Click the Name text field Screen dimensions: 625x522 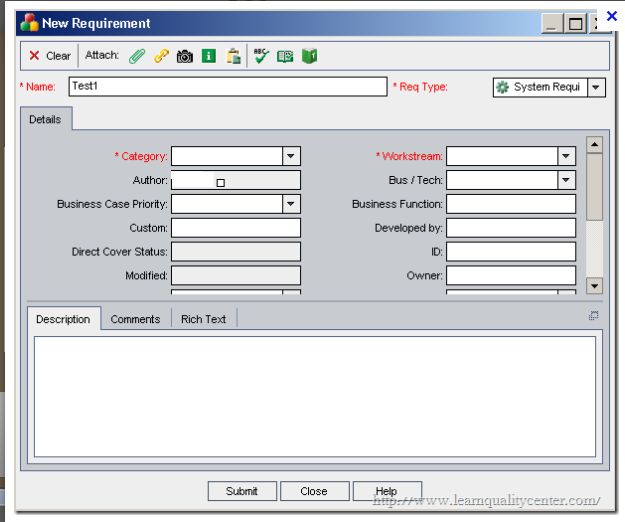click(x=228, y=87)
